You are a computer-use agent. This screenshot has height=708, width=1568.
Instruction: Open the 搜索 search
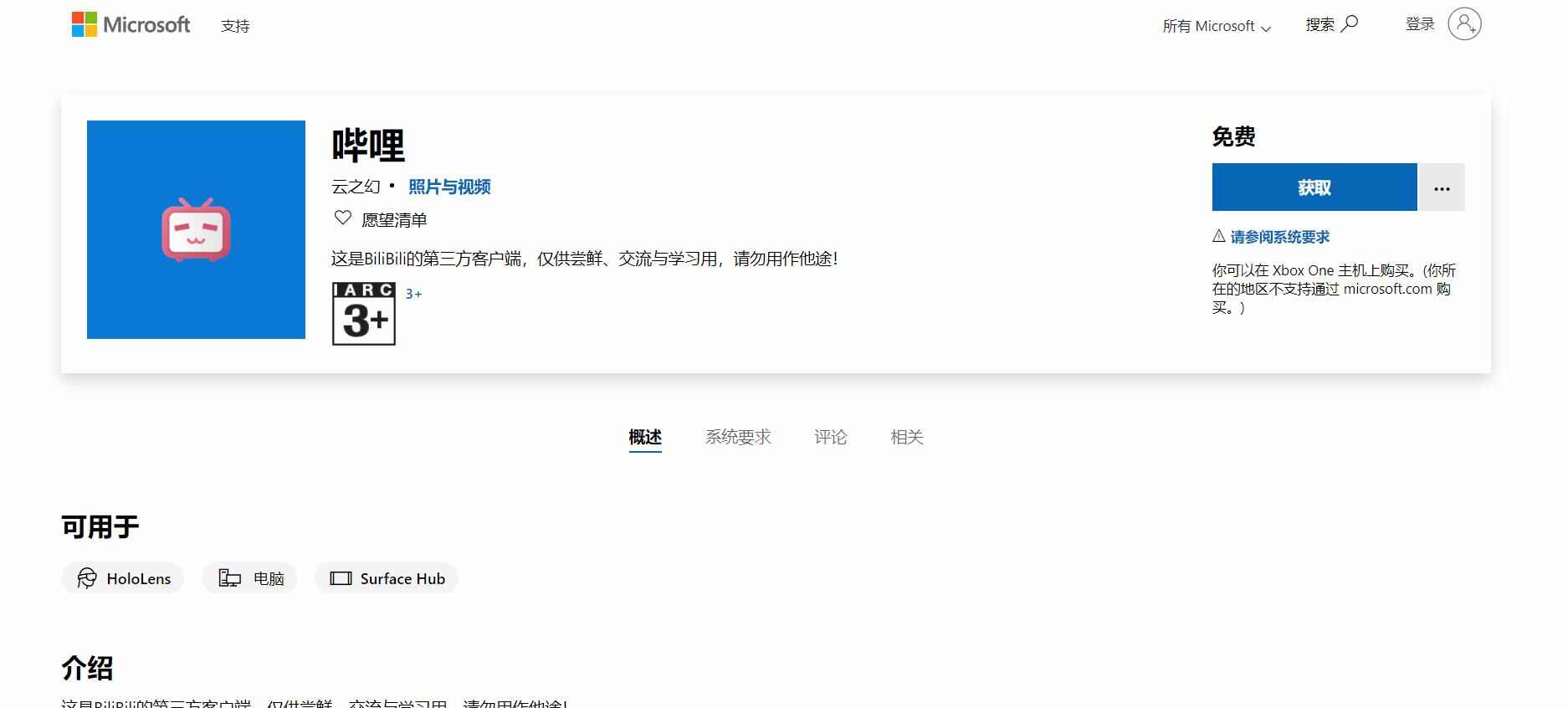1331,24
